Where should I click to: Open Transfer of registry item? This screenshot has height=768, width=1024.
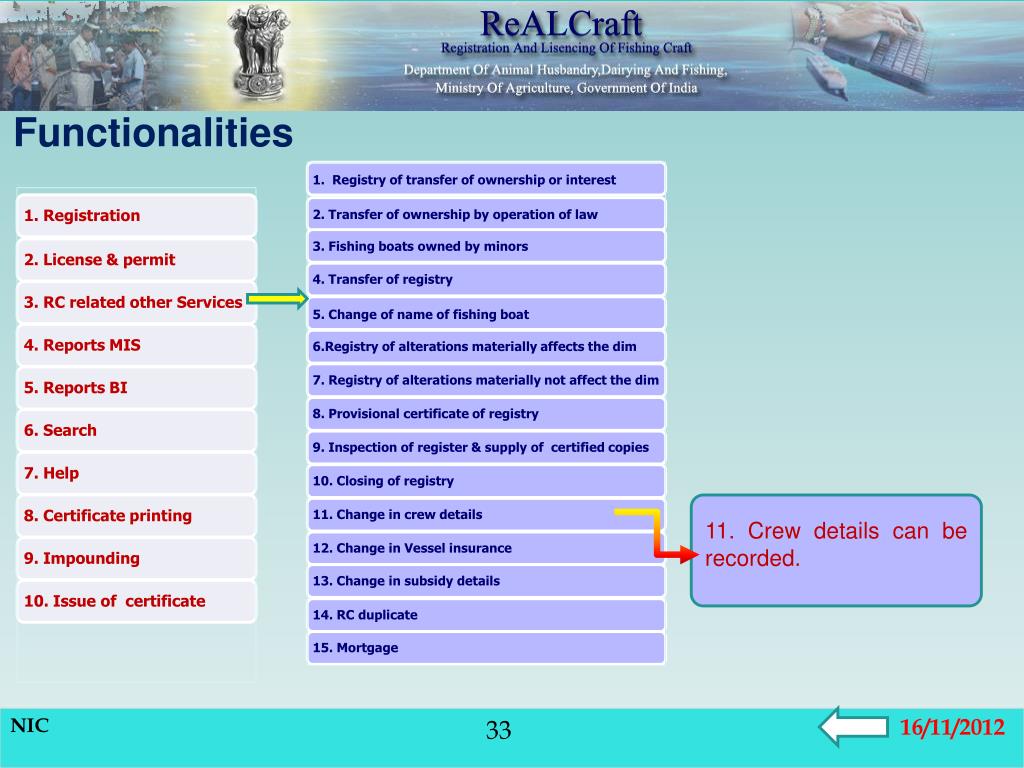(x=486, y=280)
